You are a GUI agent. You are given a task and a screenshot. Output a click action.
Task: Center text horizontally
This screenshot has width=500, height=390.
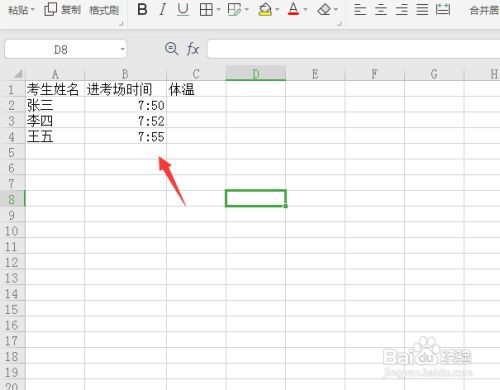381,10
